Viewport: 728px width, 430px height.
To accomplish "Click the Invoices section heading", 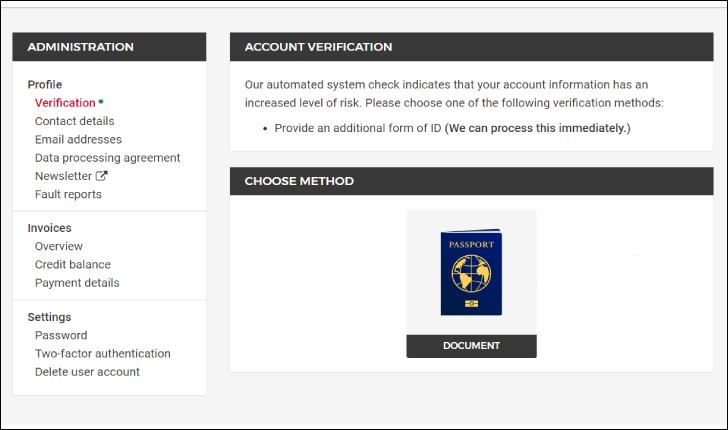I will click(49, 228).
